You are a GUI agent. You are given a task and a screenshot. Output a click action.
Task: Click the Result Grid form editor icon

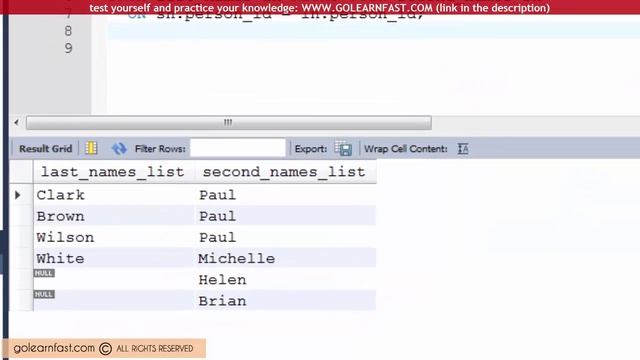91,148
